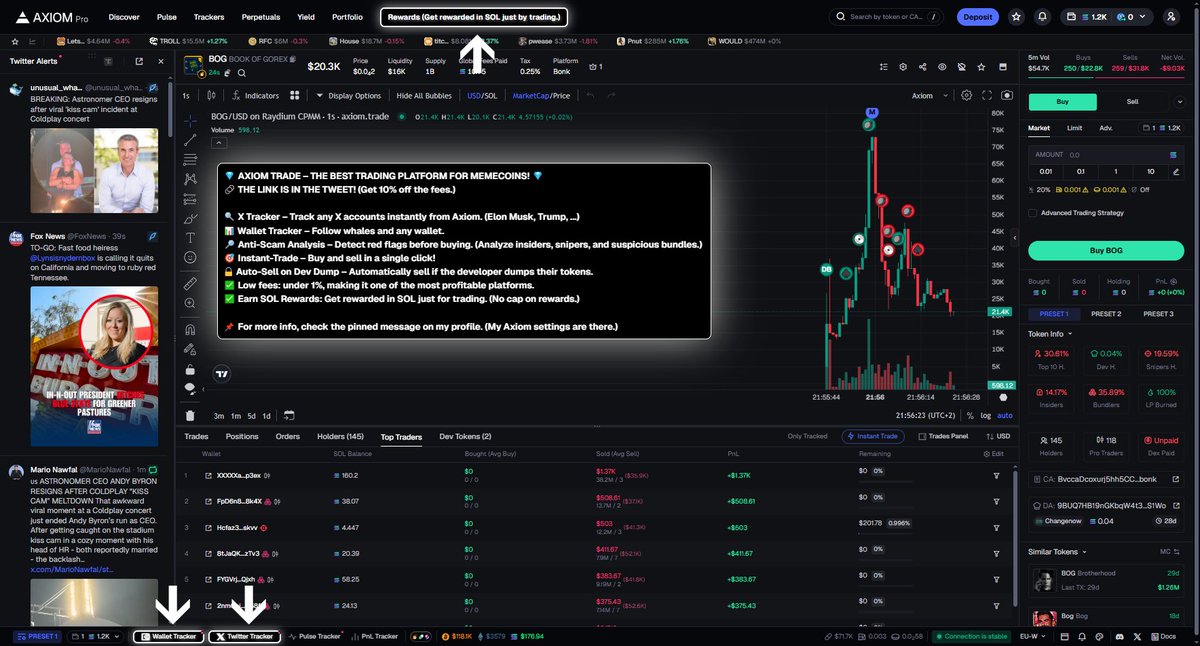
Task: Click the token search box at top
Action: point(886,17)
